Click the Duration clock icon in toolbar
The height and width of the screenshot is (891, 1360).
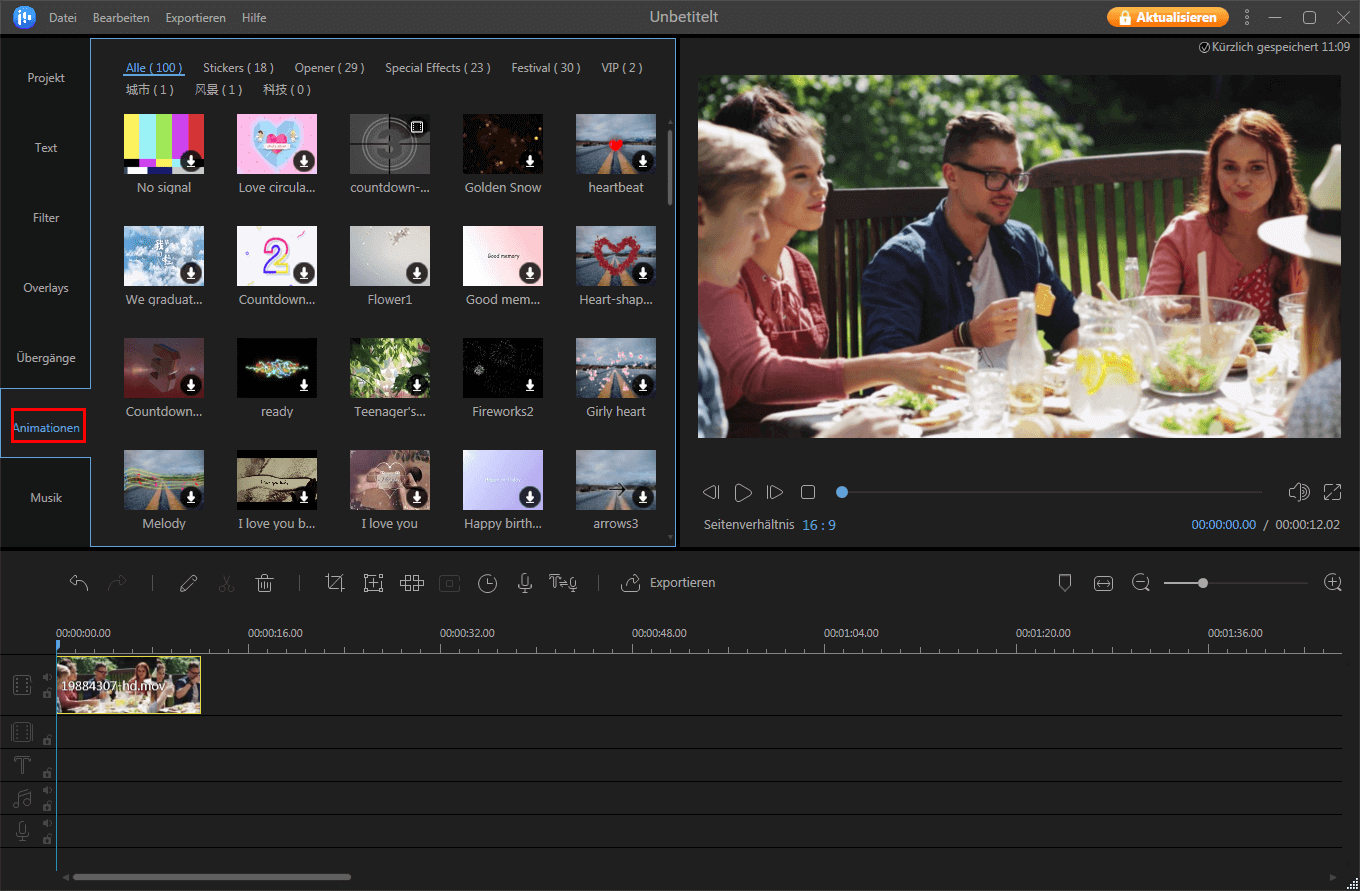coord(487,582)
